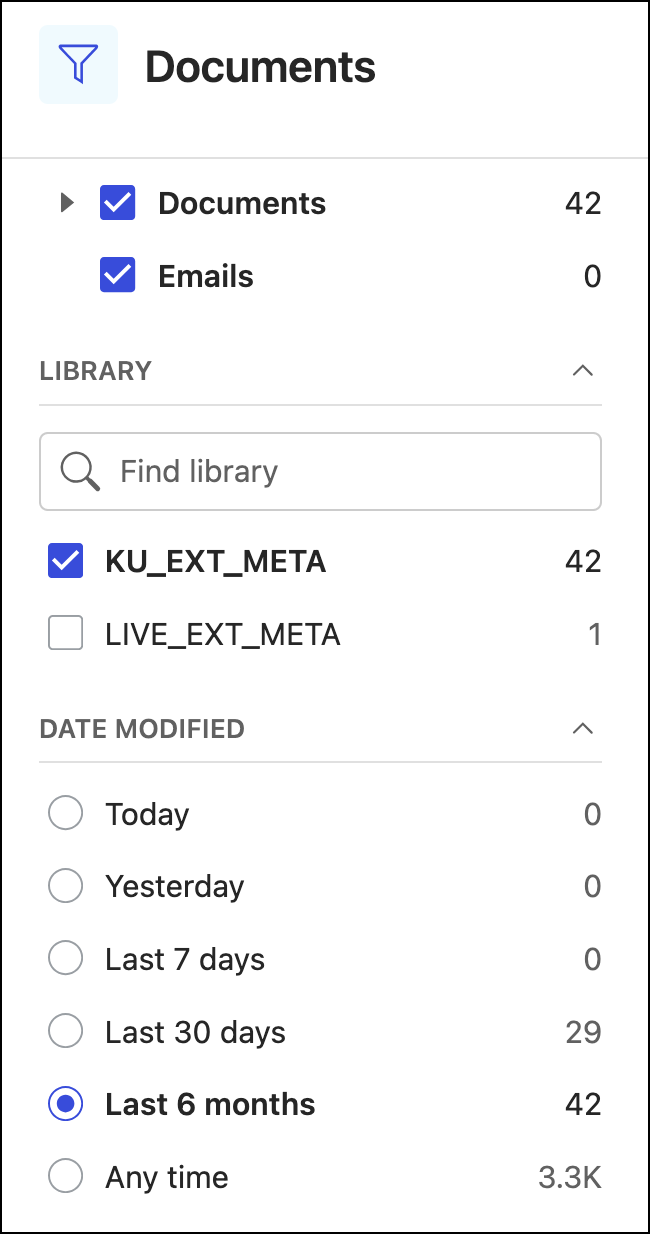
Task: Click the Date Modified section heading
Action: click(142, 728)
